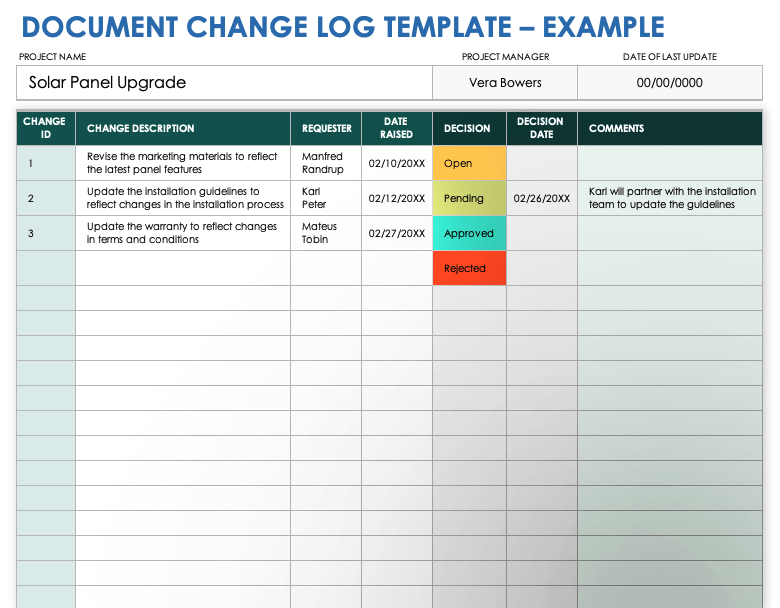Select the Mateus Tobin requester cell
This screenshot has width=780, height=608.
pyautogui.click(x=326, y=233)
